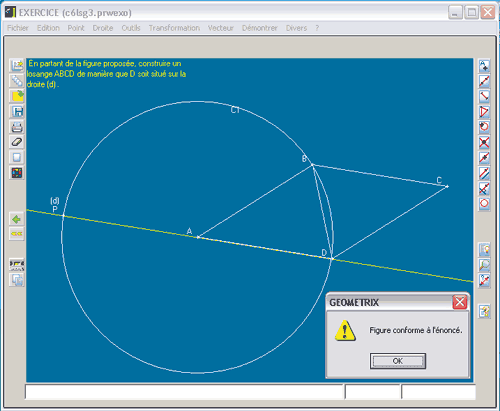This screenshot has width=500, height=411.
Task: Click the magnifying glass zoom icon
Action: click(484, 265)
